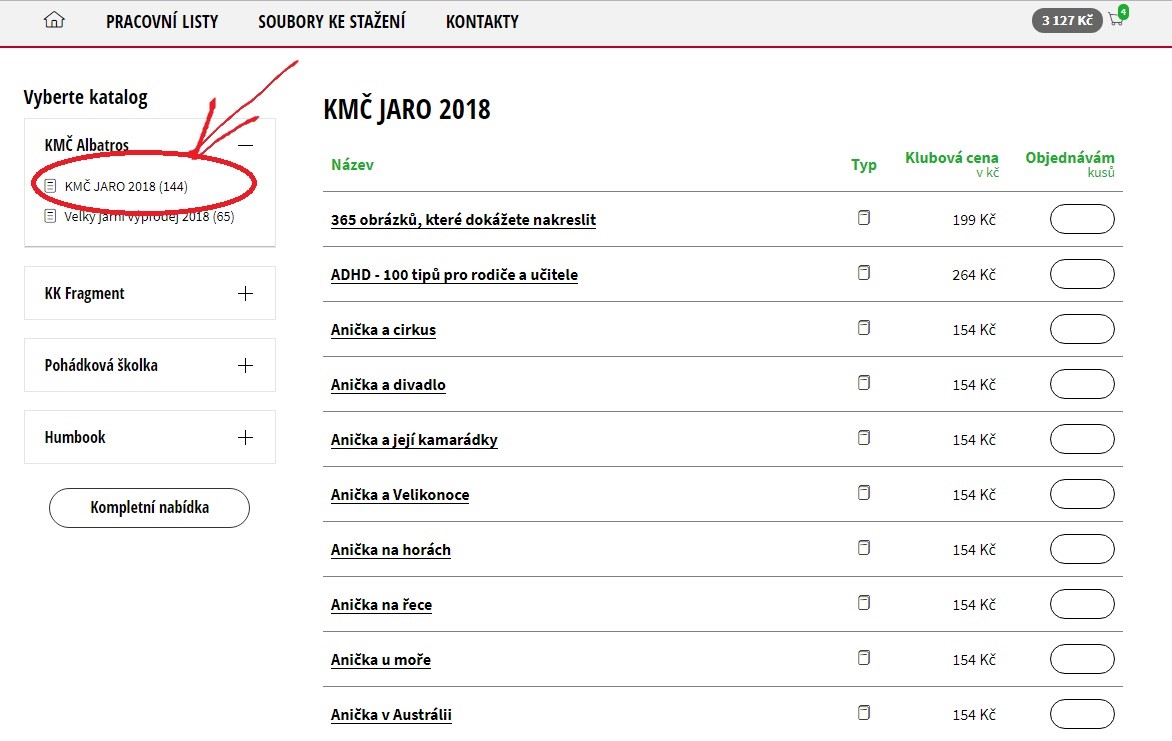Open ADHD - 100 tipů pro rodiče
Image resolution: width=1172 pixels, height=741 pixels.
tap(454, 275)
